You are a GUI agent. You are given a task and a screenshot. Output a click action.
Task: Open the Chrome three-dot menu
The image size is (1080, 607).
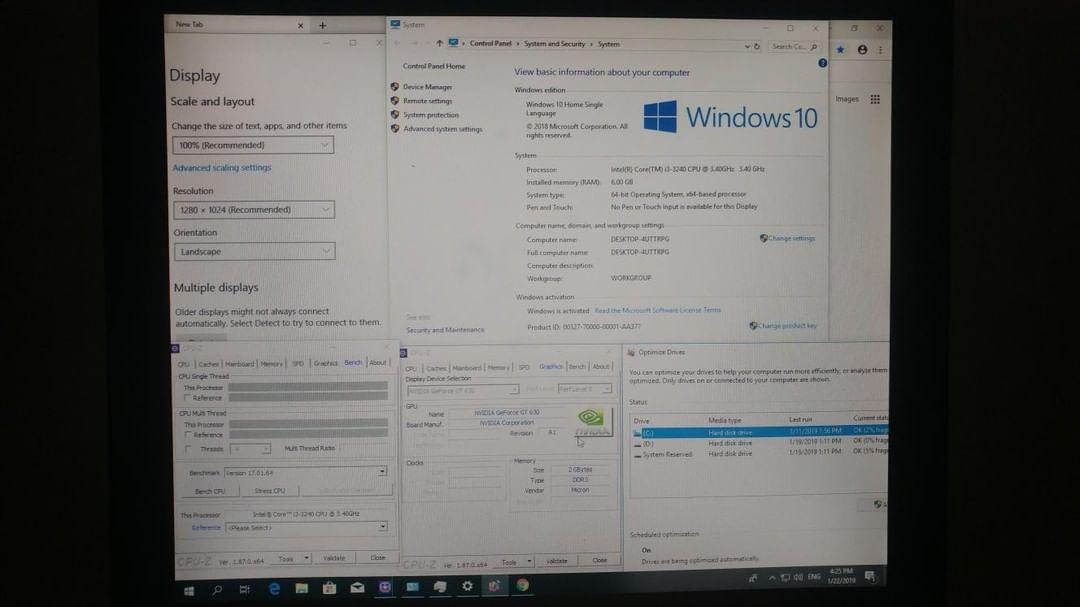click(x=880, y=50)
